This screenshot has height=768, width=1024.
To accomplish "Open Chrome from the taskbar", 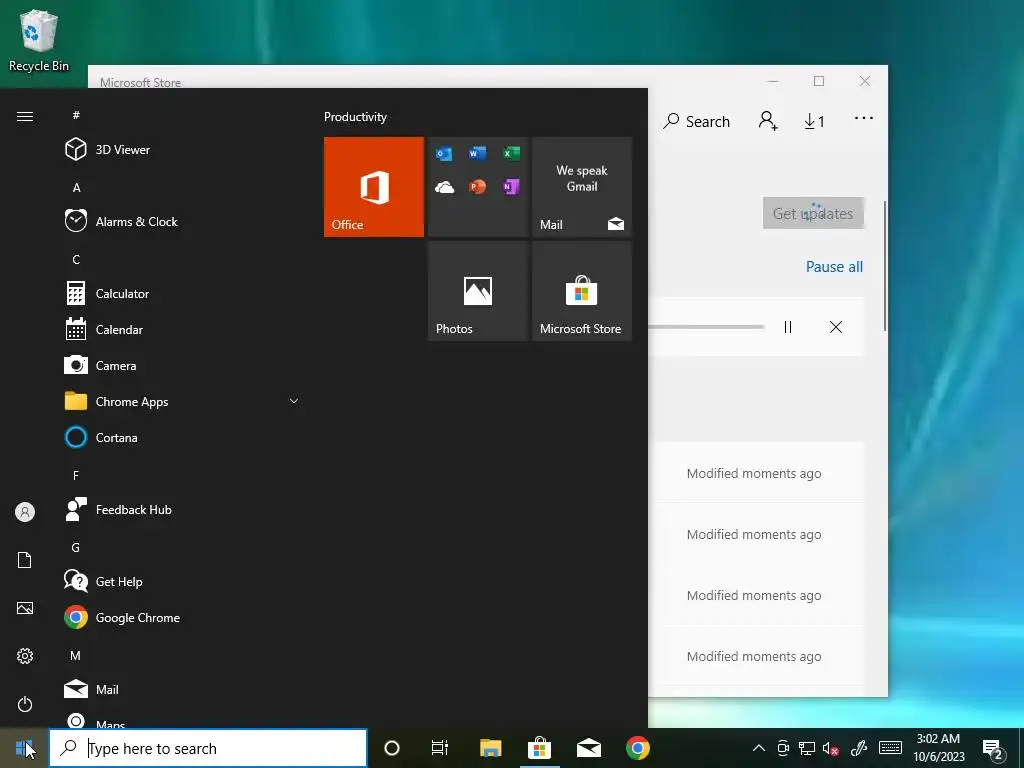I will coord(638,748).
